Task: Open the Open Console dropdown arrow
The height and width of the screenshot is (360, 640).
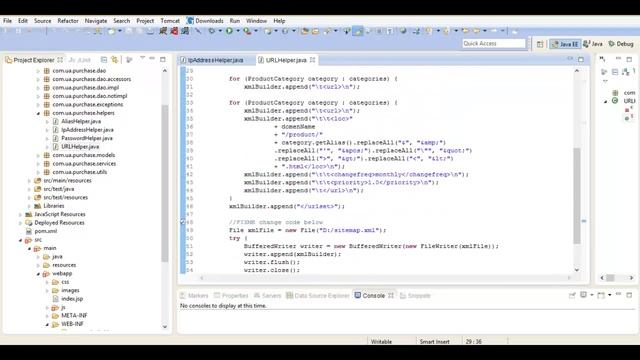Action: coord(609,295)
